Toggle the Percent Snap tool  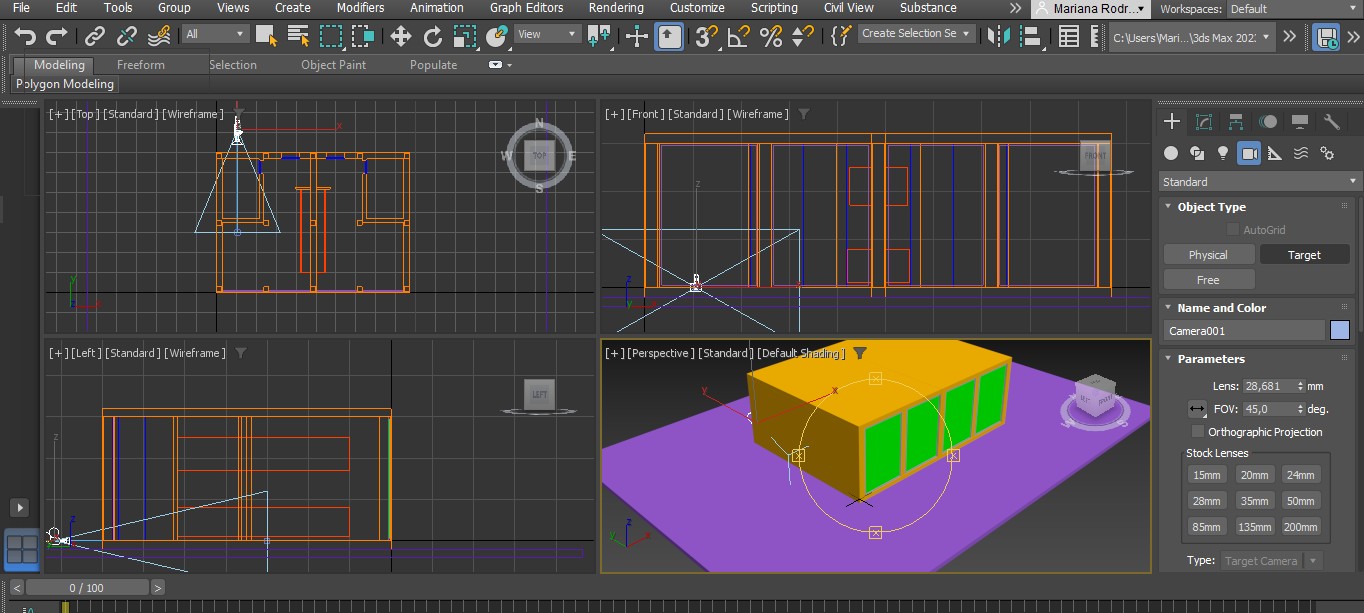(770, 37)
